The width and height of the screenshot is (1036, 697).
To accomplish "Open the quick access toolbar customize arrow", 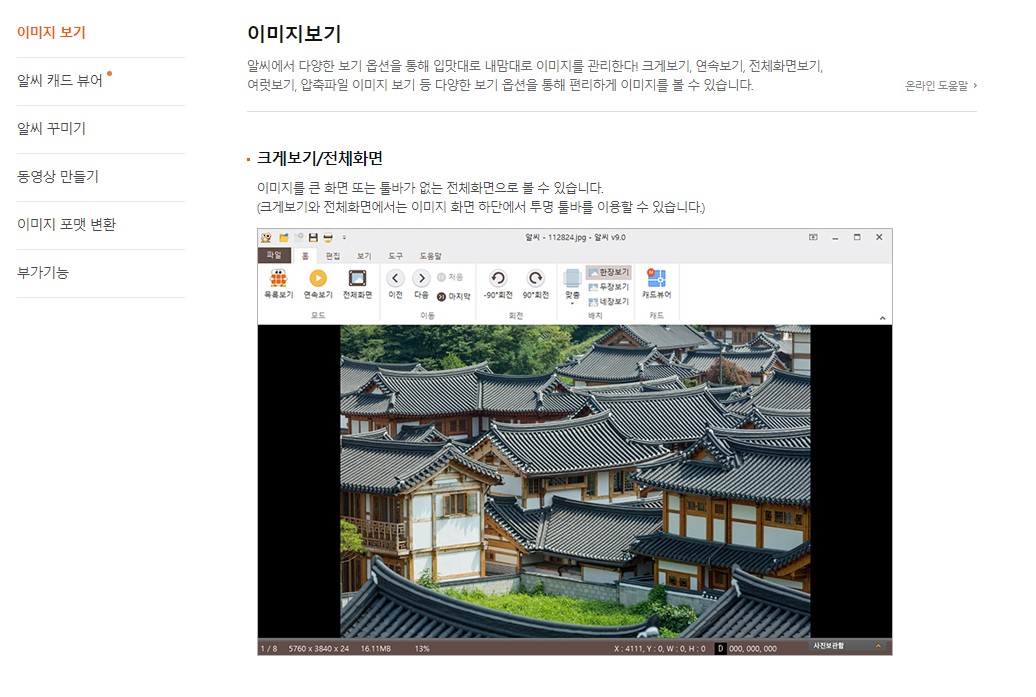I will [344, 237].
